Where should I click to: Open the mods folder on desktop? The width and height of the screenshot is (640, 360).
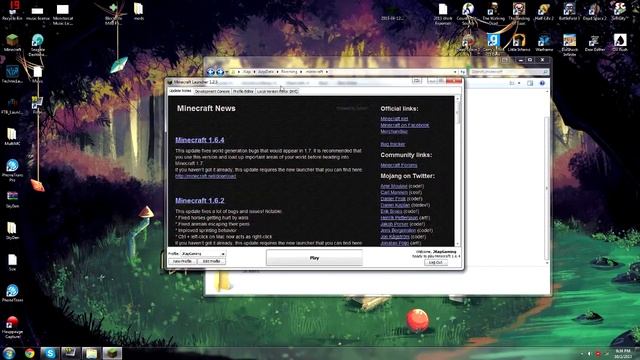[x=138, y=11]
